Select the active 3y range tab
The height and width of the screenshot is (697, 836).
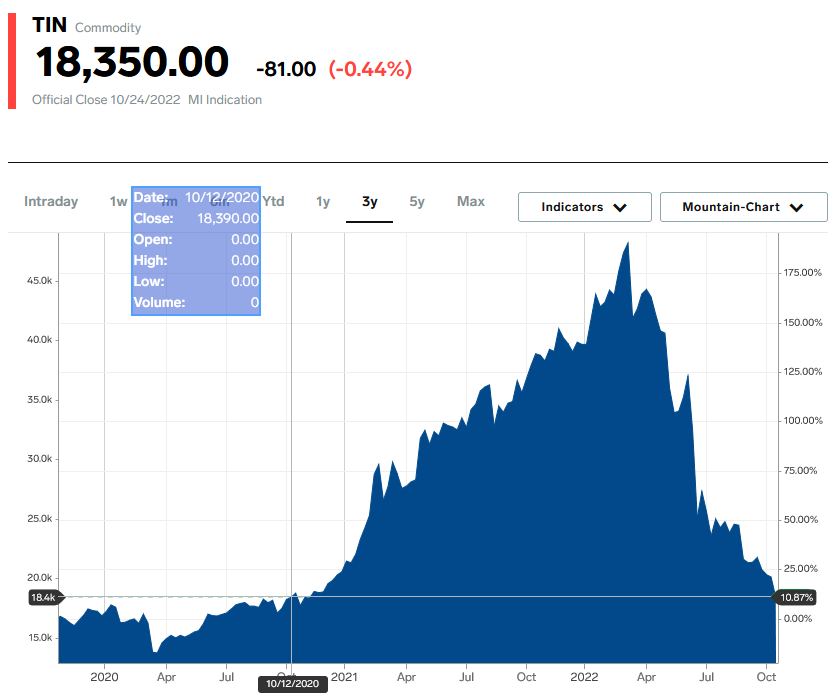coord(370,202)
